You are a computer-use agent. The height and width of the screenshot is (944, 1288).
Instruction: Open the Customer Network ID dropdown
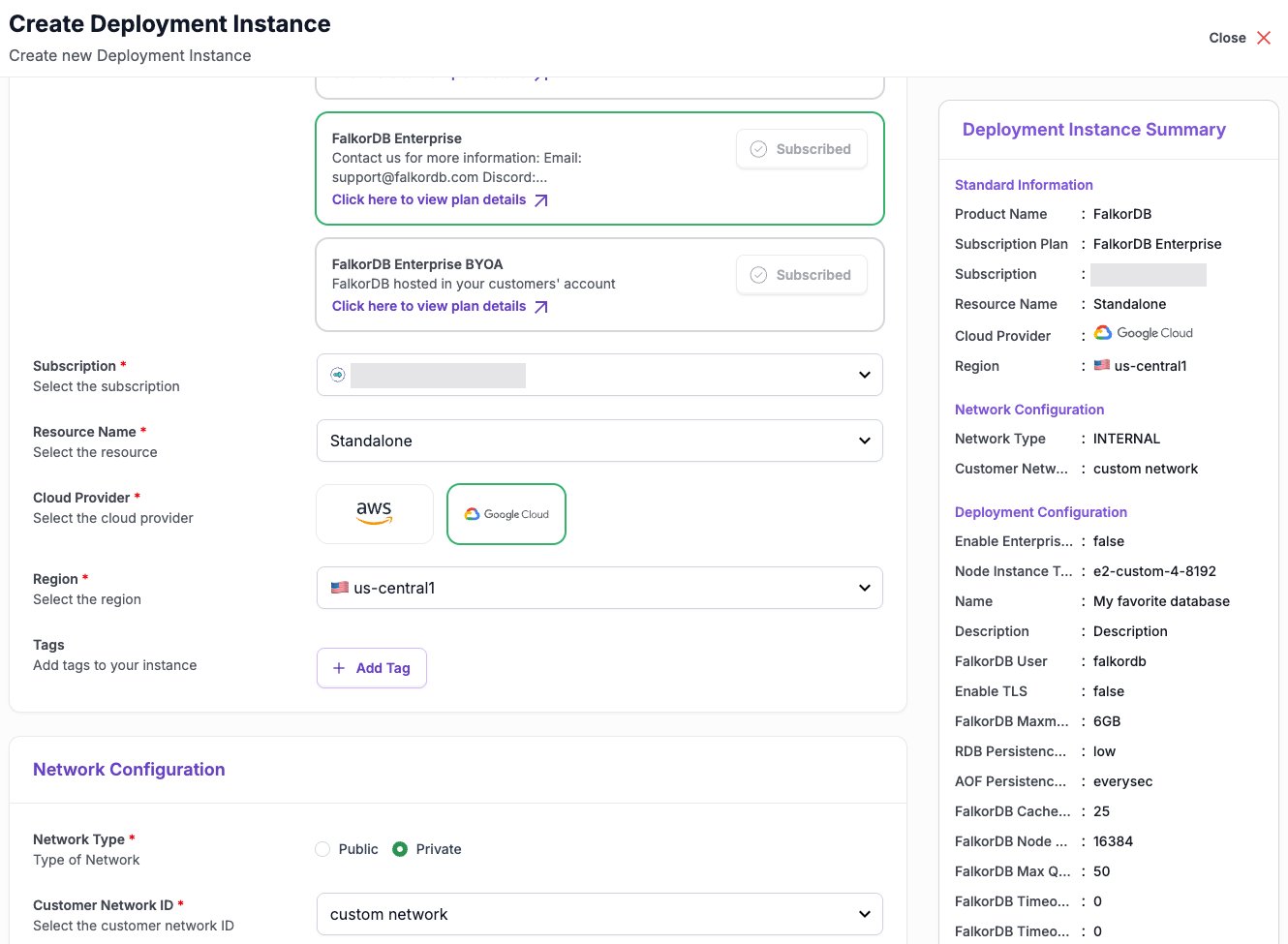[x=599, y=914]
